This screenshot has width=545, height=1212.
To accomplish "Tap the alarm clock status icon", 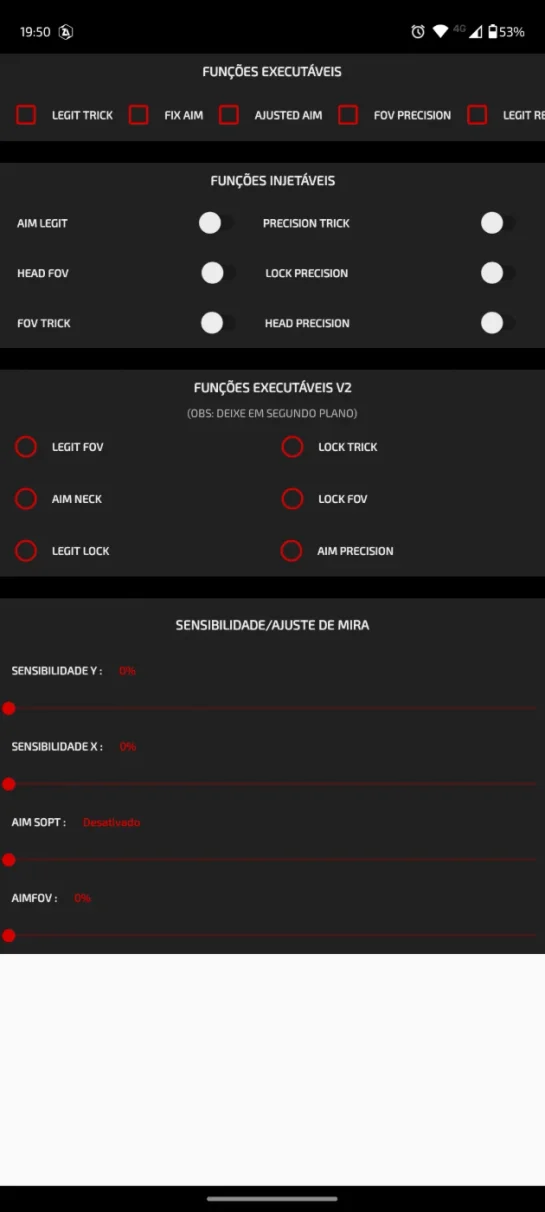I will click(418, 32).
